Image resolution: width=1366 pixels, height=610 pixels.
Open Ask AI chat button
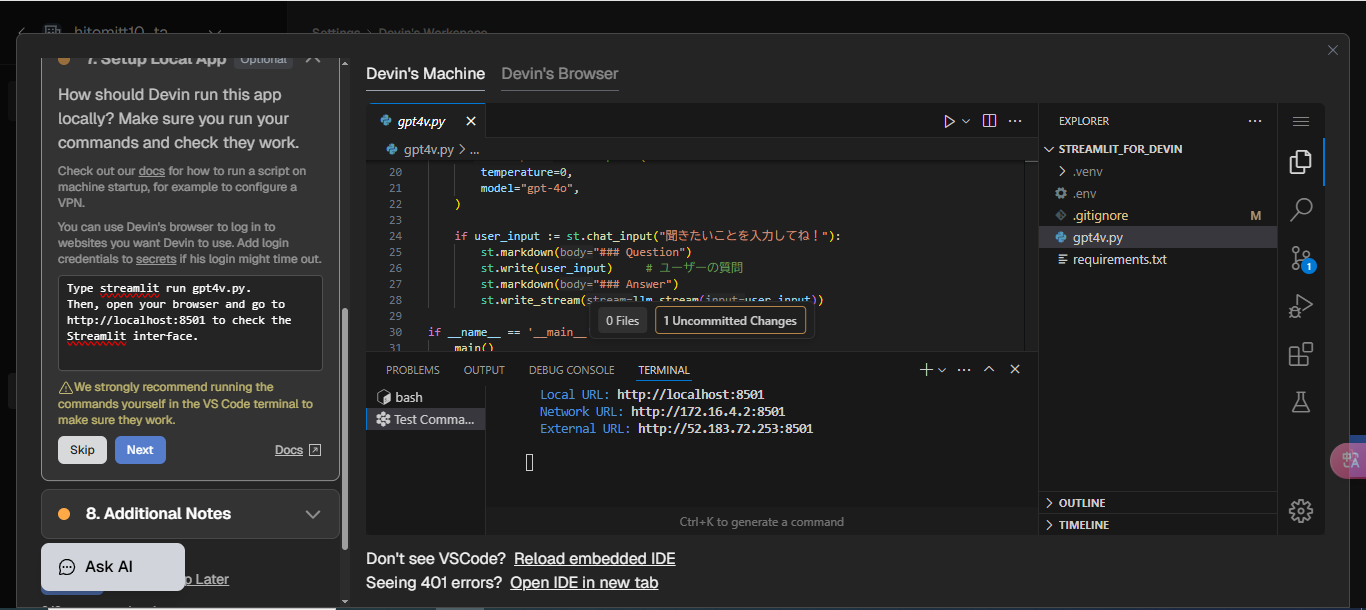113,567
